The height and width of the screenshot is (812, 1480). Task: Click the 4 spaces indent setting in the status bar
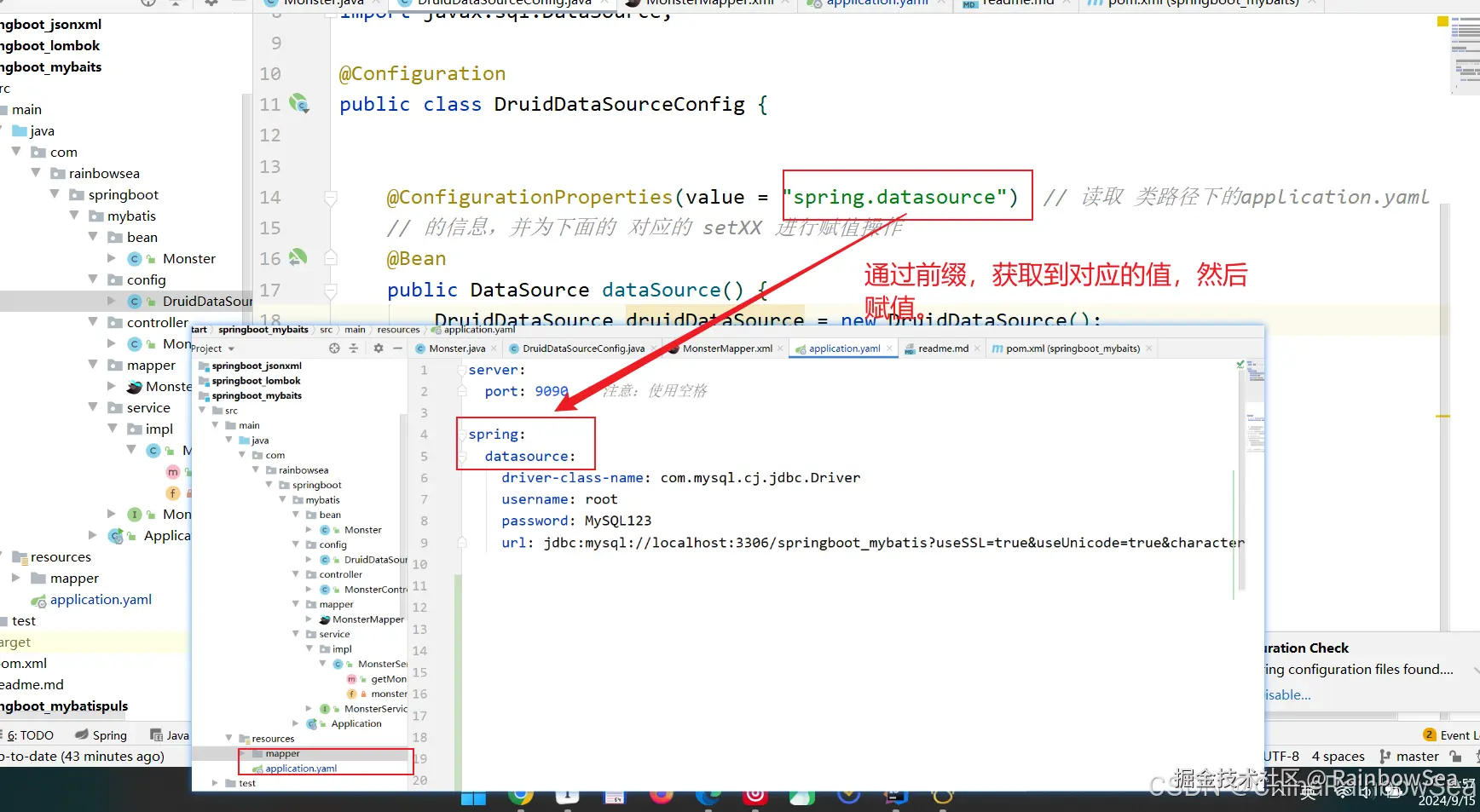1338,757
